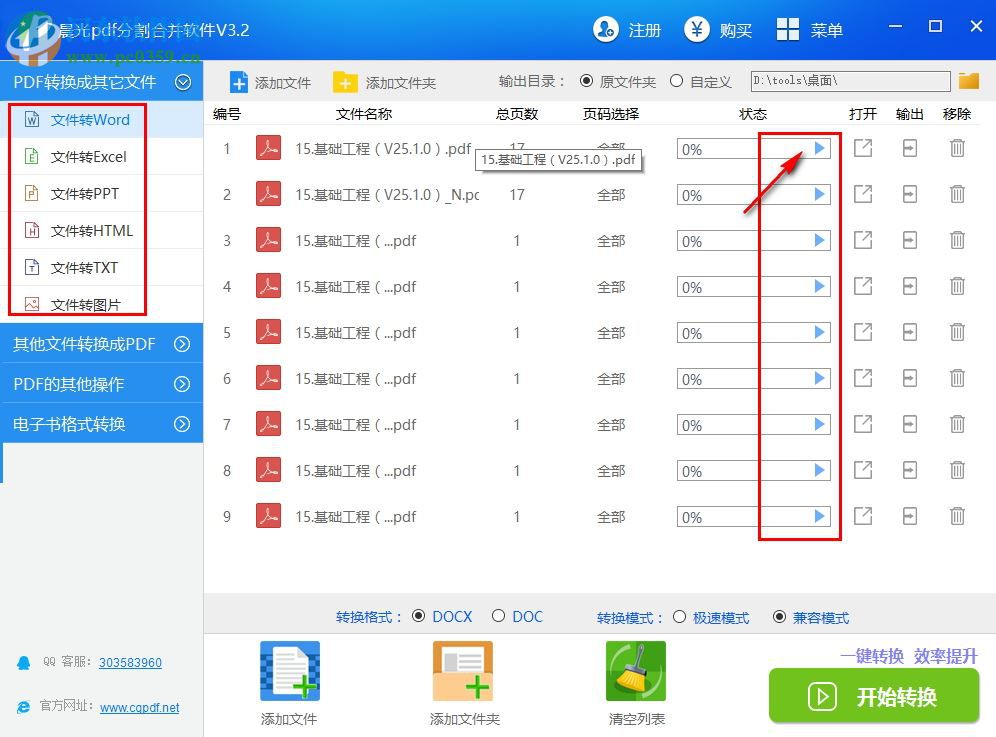This screenshot has width=996, height=737.
Task: Select 文件转Excel in the sidebar
Action: [90, 156]
